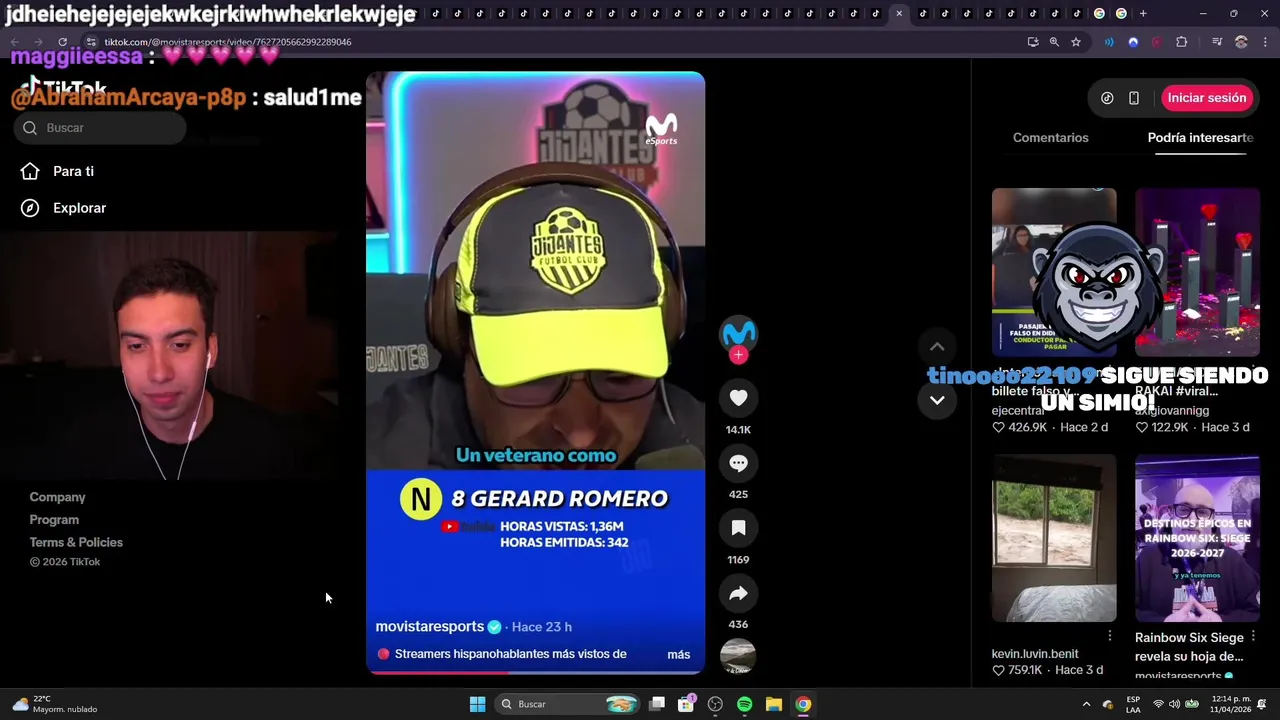Click the Streamers hispanohablantes caption text
The image size is (1280, 720).
tap(510, 654)
